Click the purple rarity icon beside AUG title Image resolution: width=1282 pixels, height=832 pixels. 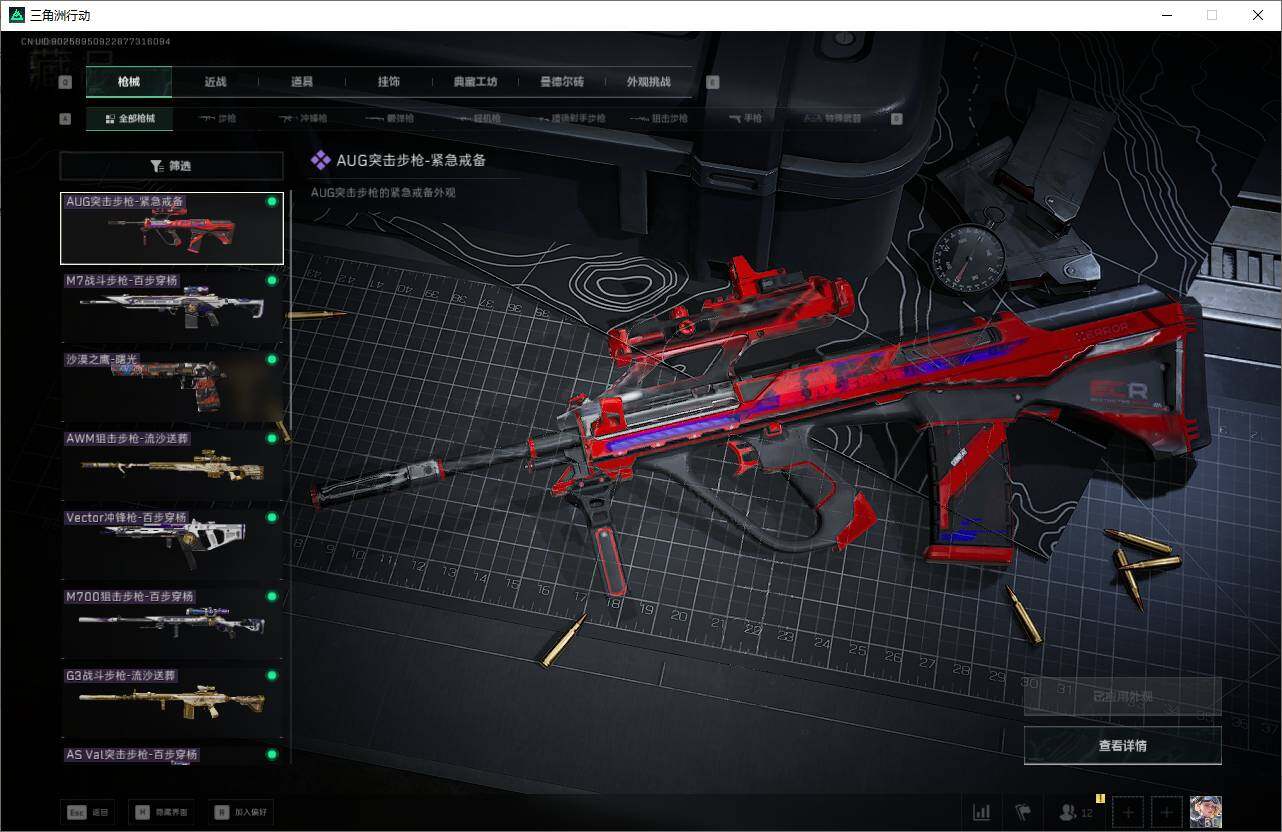point(321,160)
